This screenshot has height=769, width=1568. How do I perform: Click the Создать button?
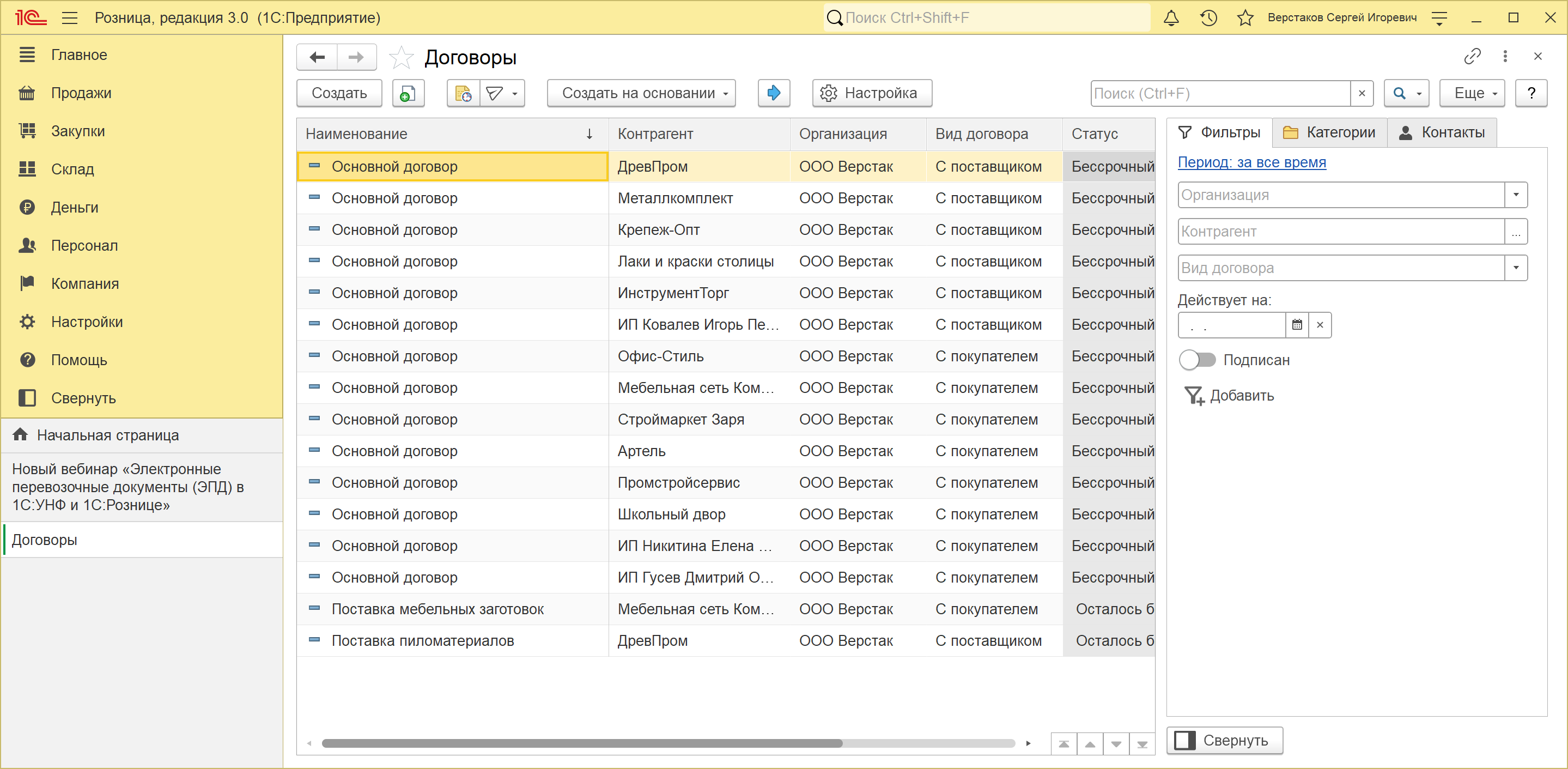pos(339,93)
